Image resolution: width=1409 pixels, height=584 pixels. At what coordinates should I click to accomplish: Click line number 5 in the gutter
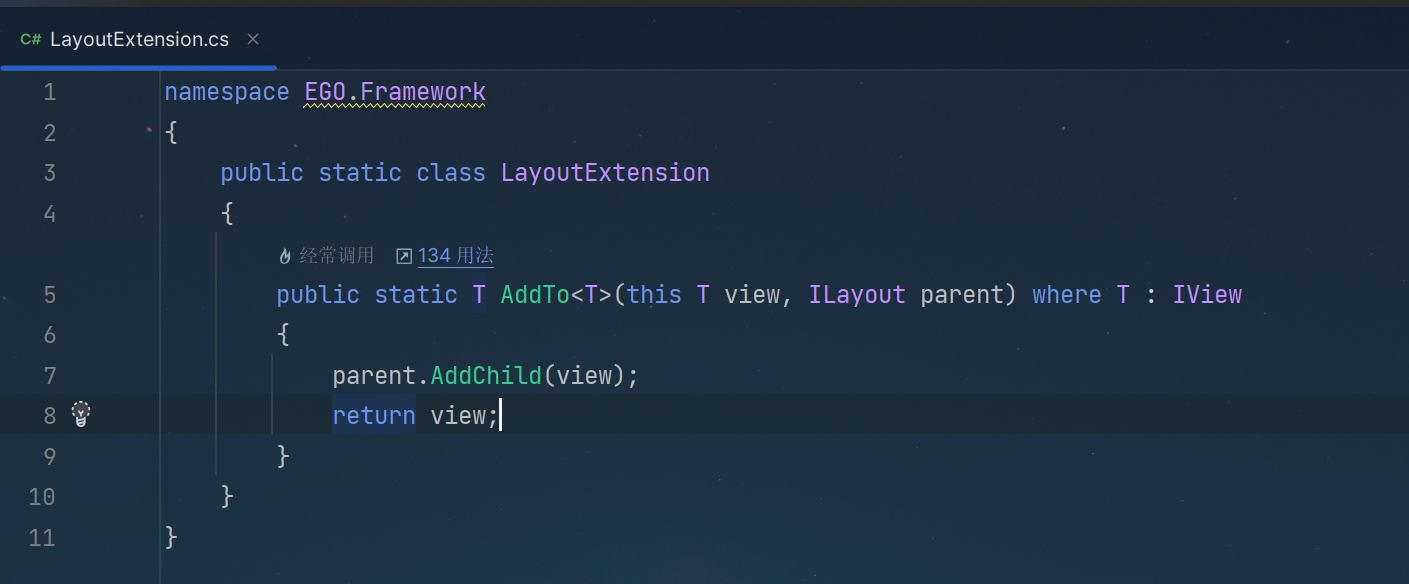coord(50,295)
